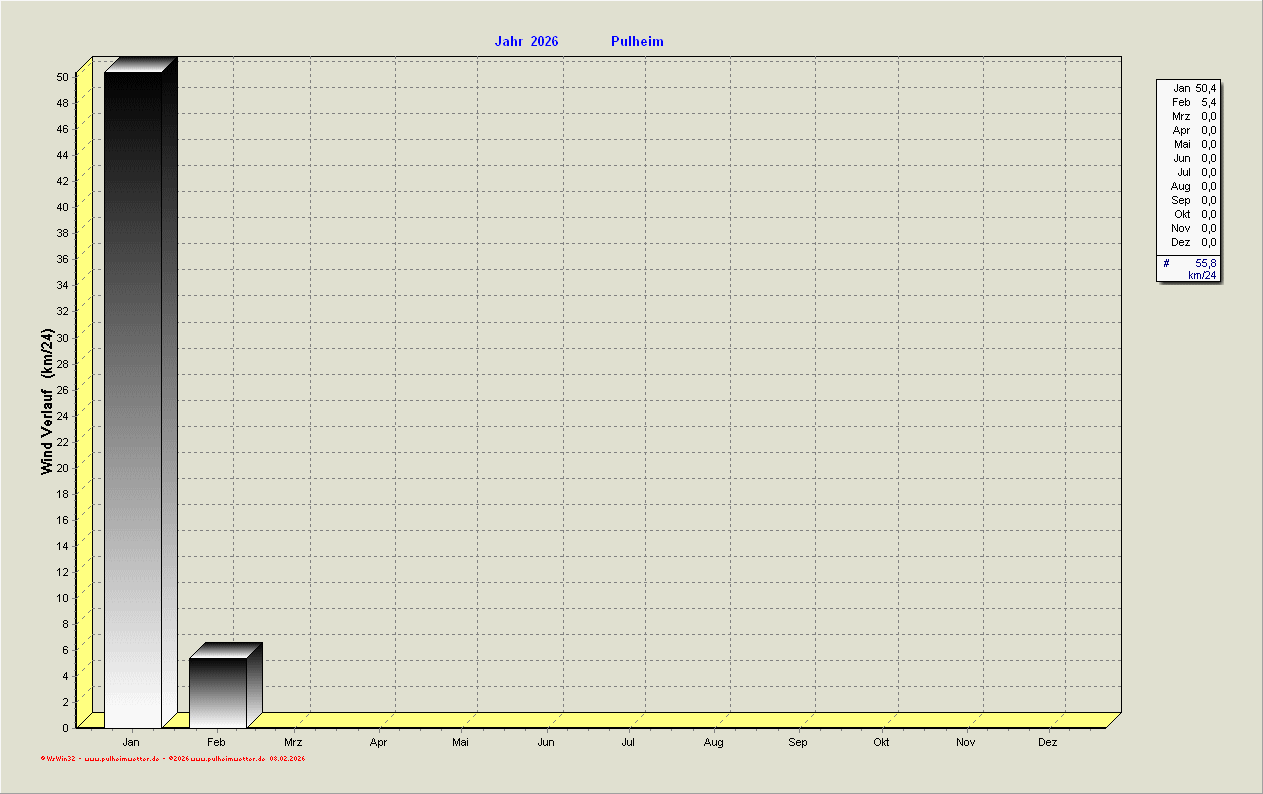Click the '50' tick on y-axis

click(x=62, y=77)
